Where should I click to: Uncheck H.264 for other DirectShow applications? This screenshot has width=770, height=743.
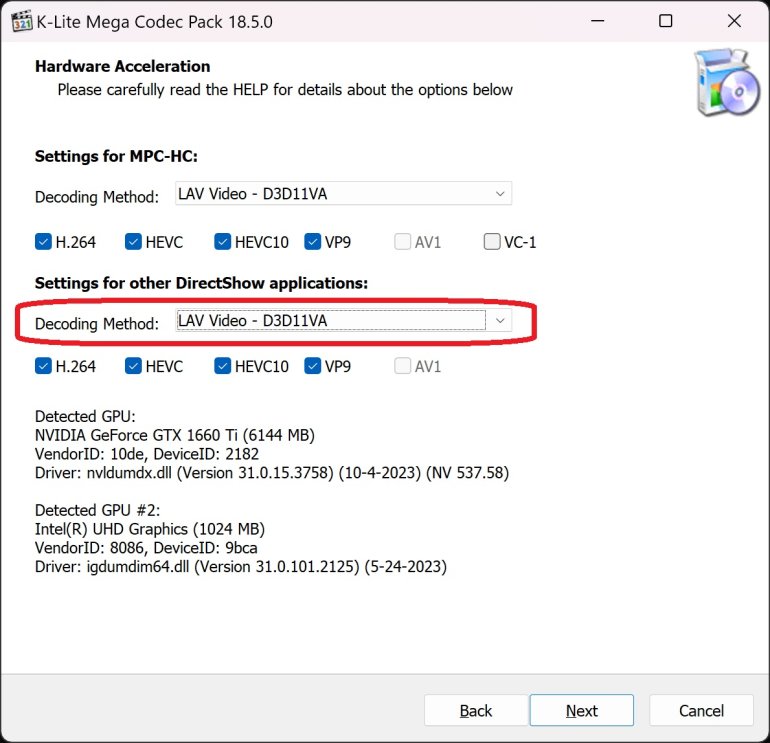coord(43,366)
